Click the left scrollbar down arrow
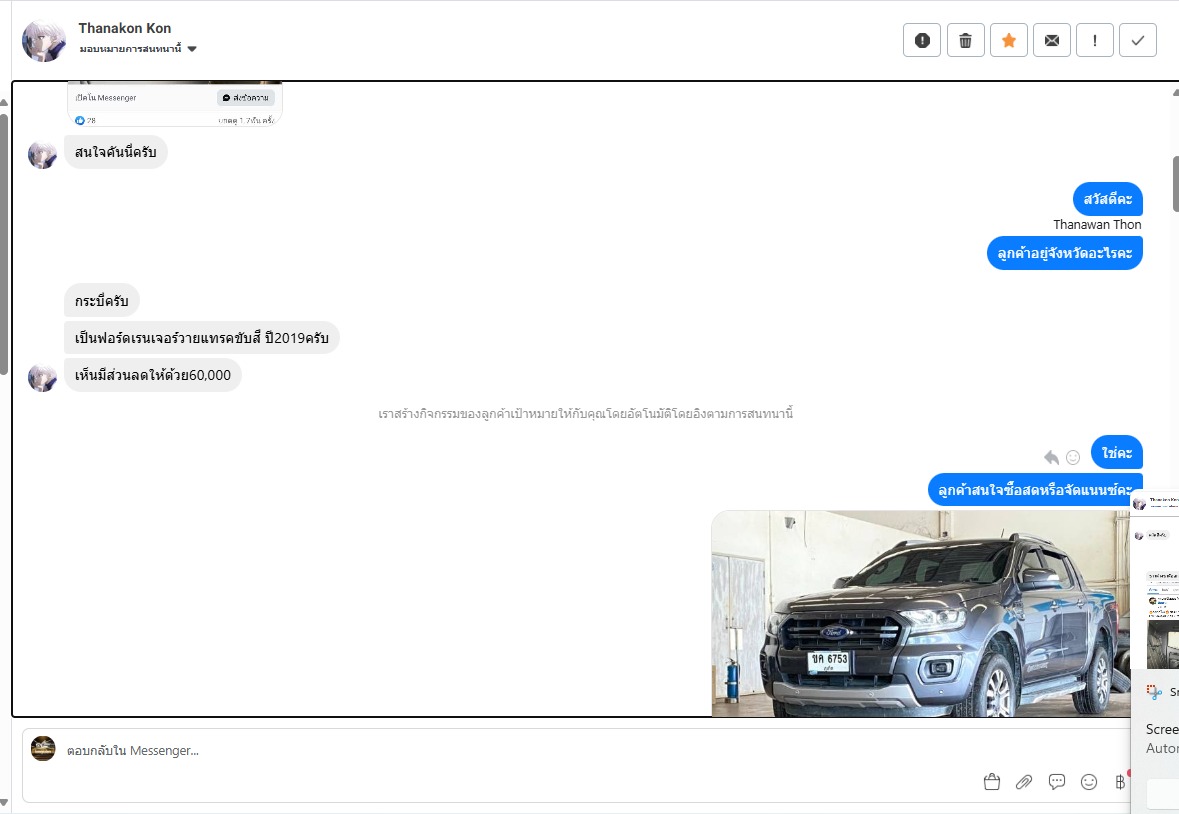1179x814 pixels. 4,803
